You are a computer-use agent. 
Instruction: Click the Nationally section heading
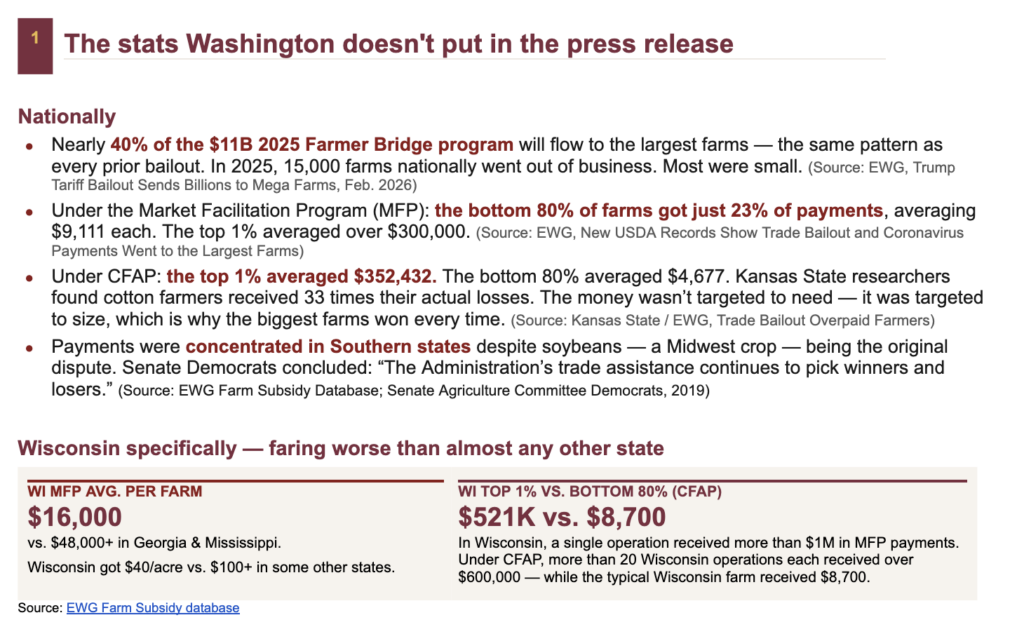67,116
